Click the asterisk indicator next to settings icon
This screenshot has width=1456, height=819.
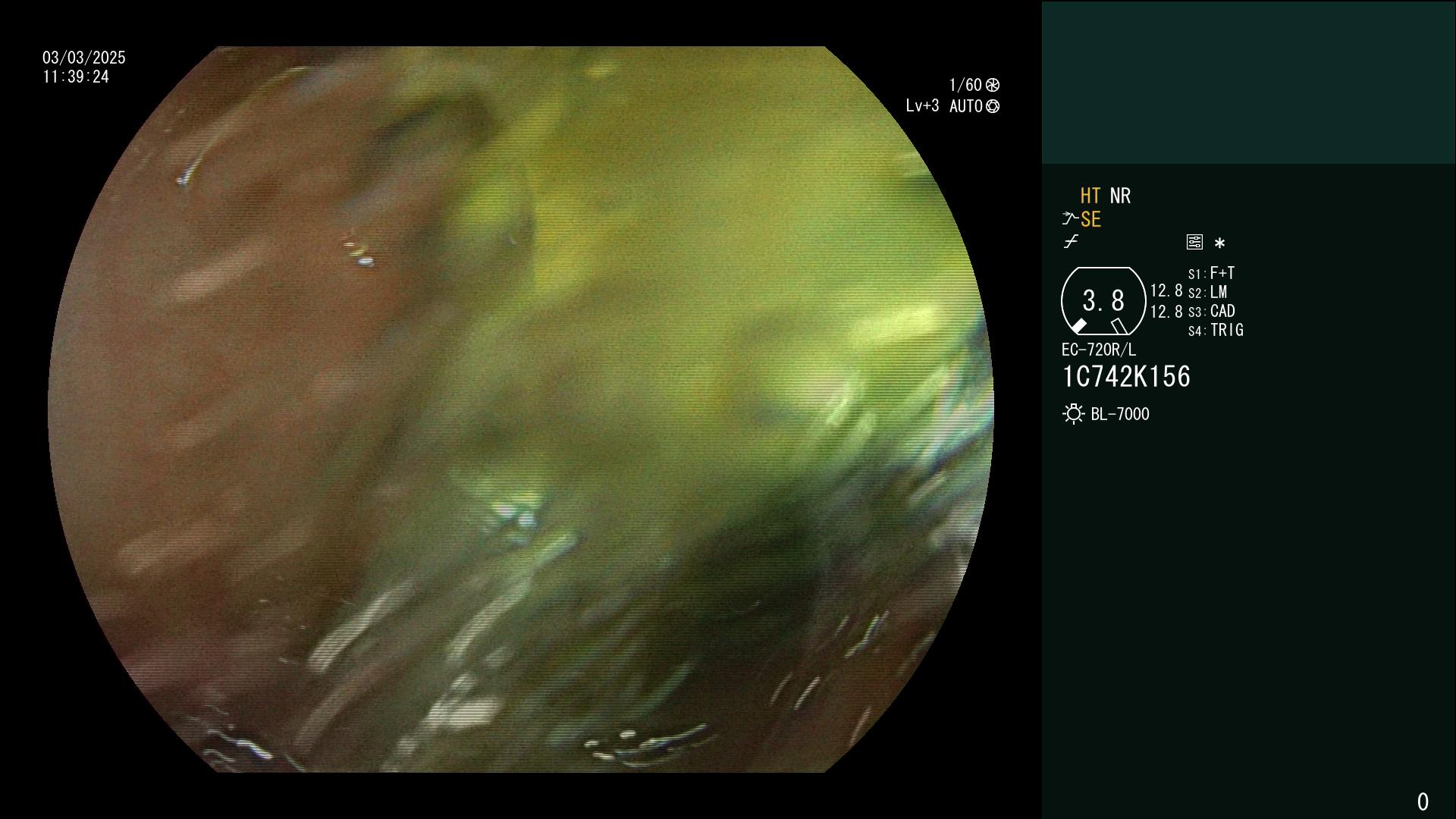tap(1219, 243)
